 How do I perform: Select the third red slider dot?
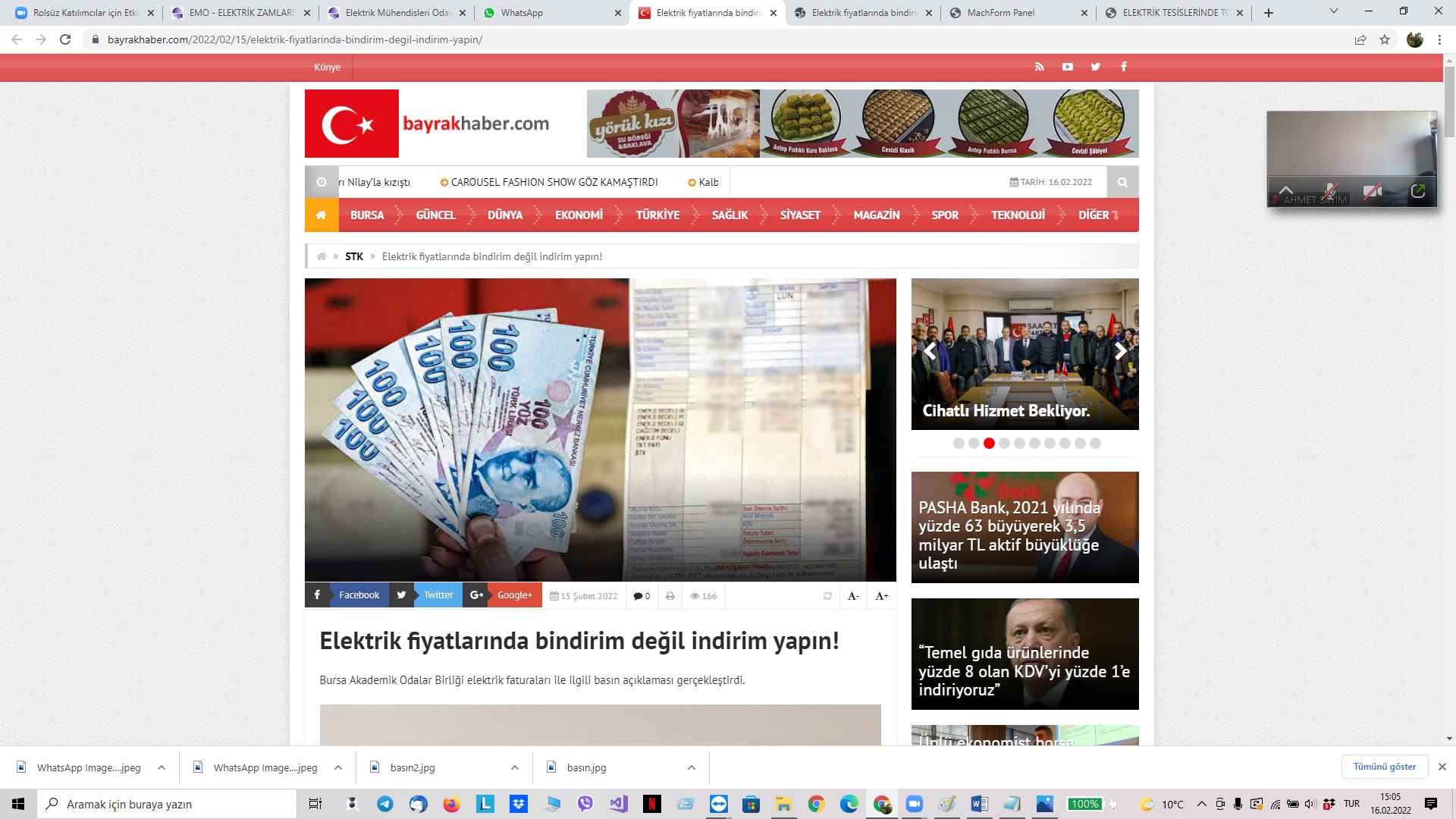989,444
